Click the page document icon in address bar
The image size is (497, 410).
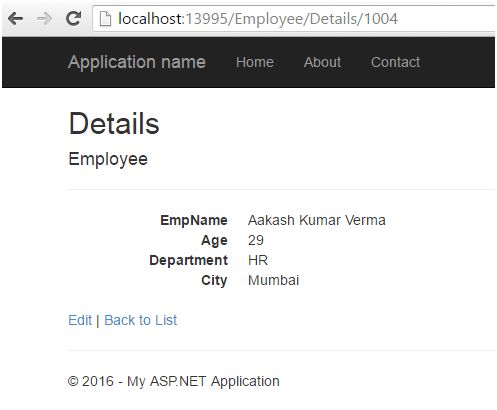pos(105,19)
